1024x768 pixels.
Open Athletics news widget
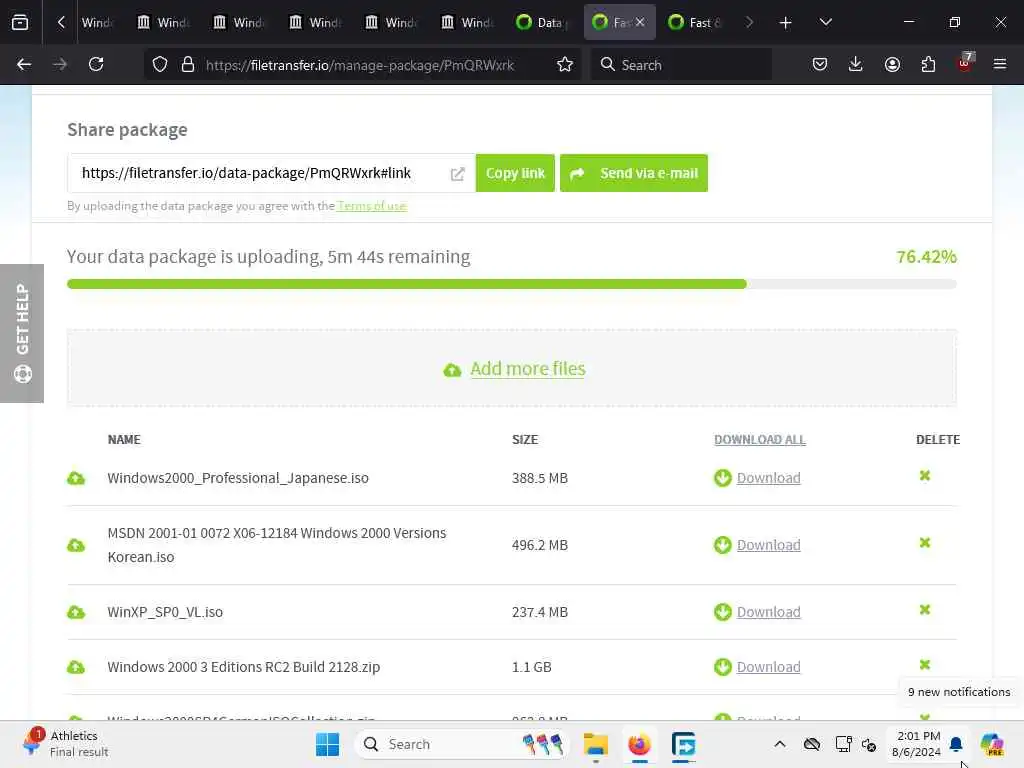65,744
